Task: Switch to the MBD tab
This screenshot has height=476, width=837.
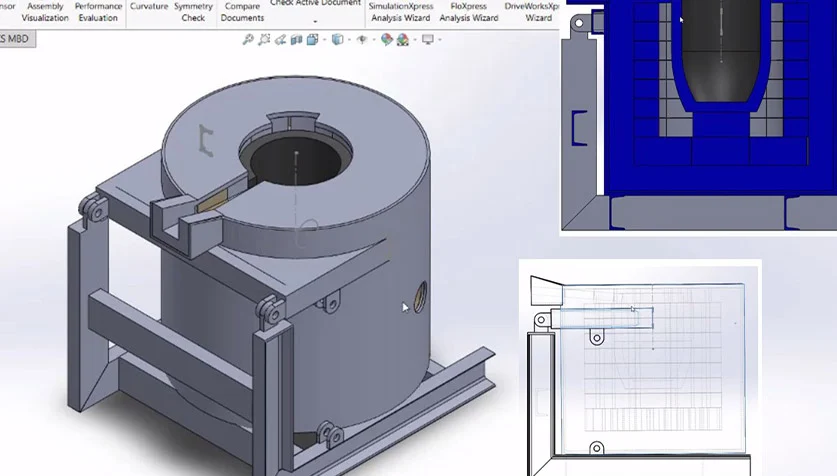Action: (17, 38)
